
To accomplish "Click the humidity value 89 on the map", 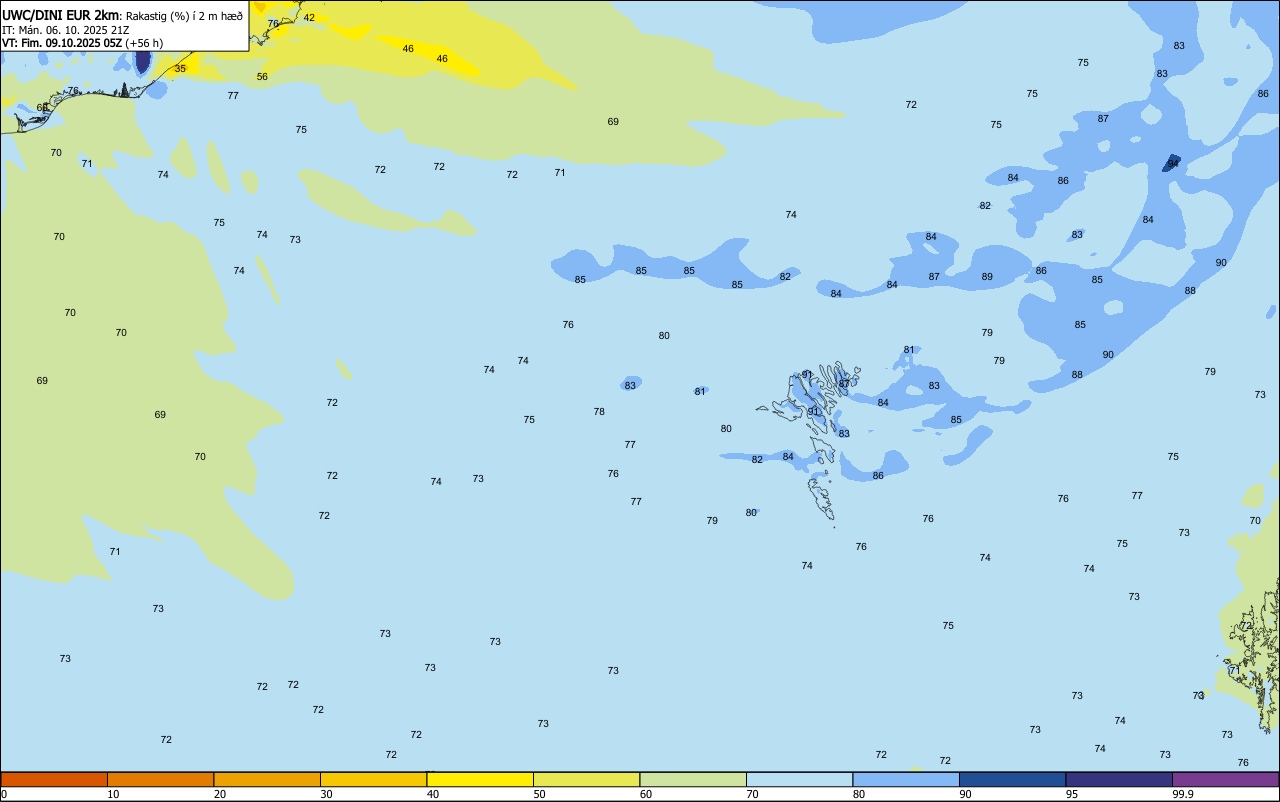I will click(x=987, y=277).
